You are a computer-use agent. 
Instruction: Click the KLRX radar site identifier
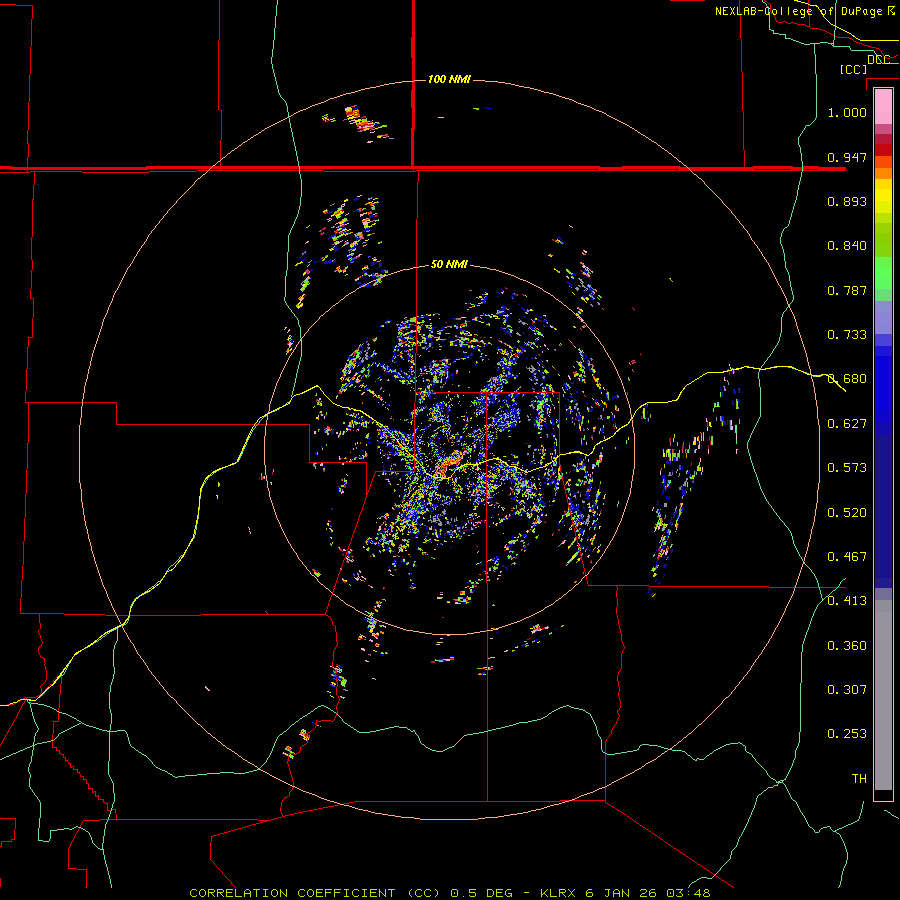coord(560,893)
